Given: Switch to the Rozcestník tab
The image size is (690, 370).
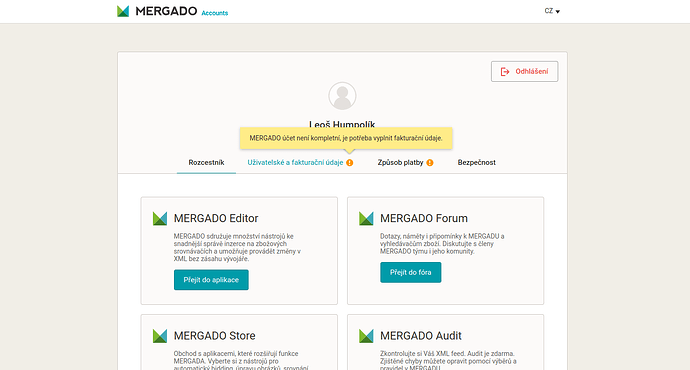Looking at the screenshot, I should click(206, 162).
